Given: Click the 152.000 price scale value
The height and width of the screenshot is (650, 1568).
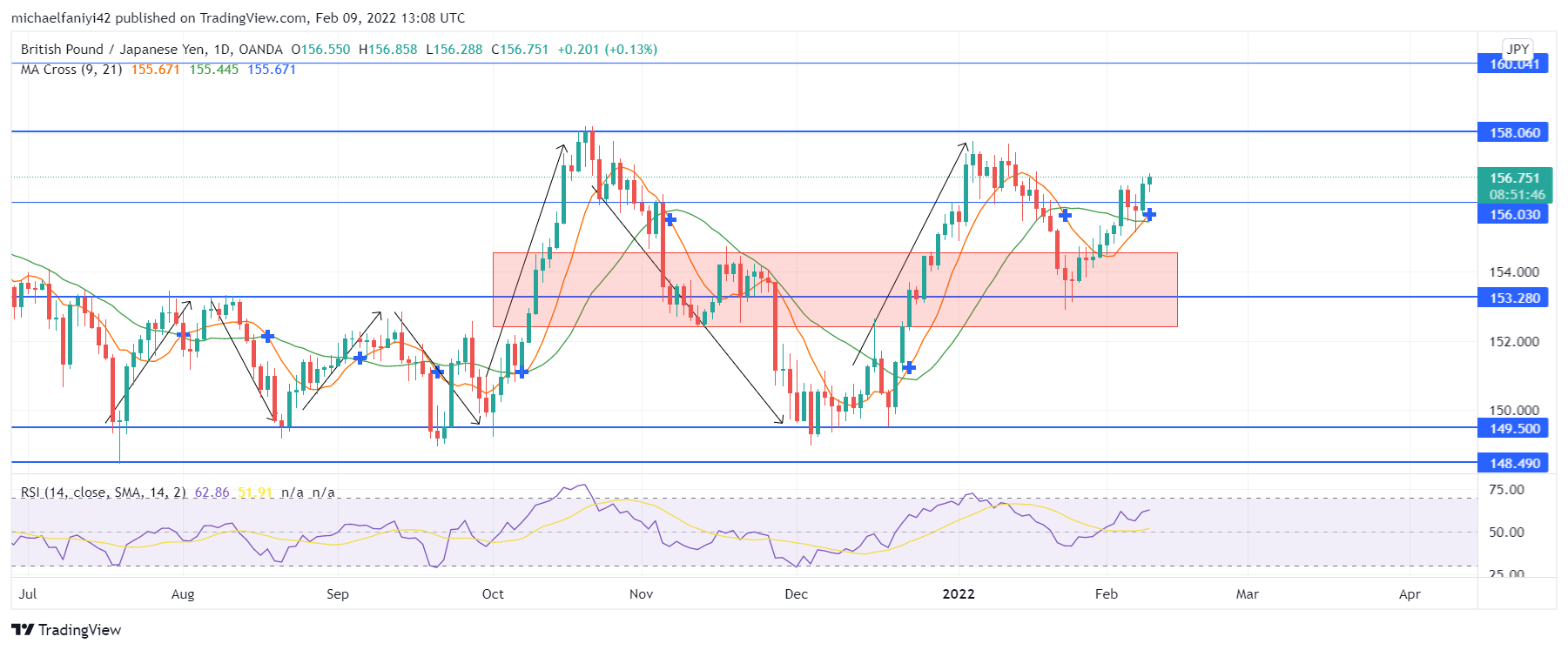Looking at the screenshot, I should pos(1514,342).
